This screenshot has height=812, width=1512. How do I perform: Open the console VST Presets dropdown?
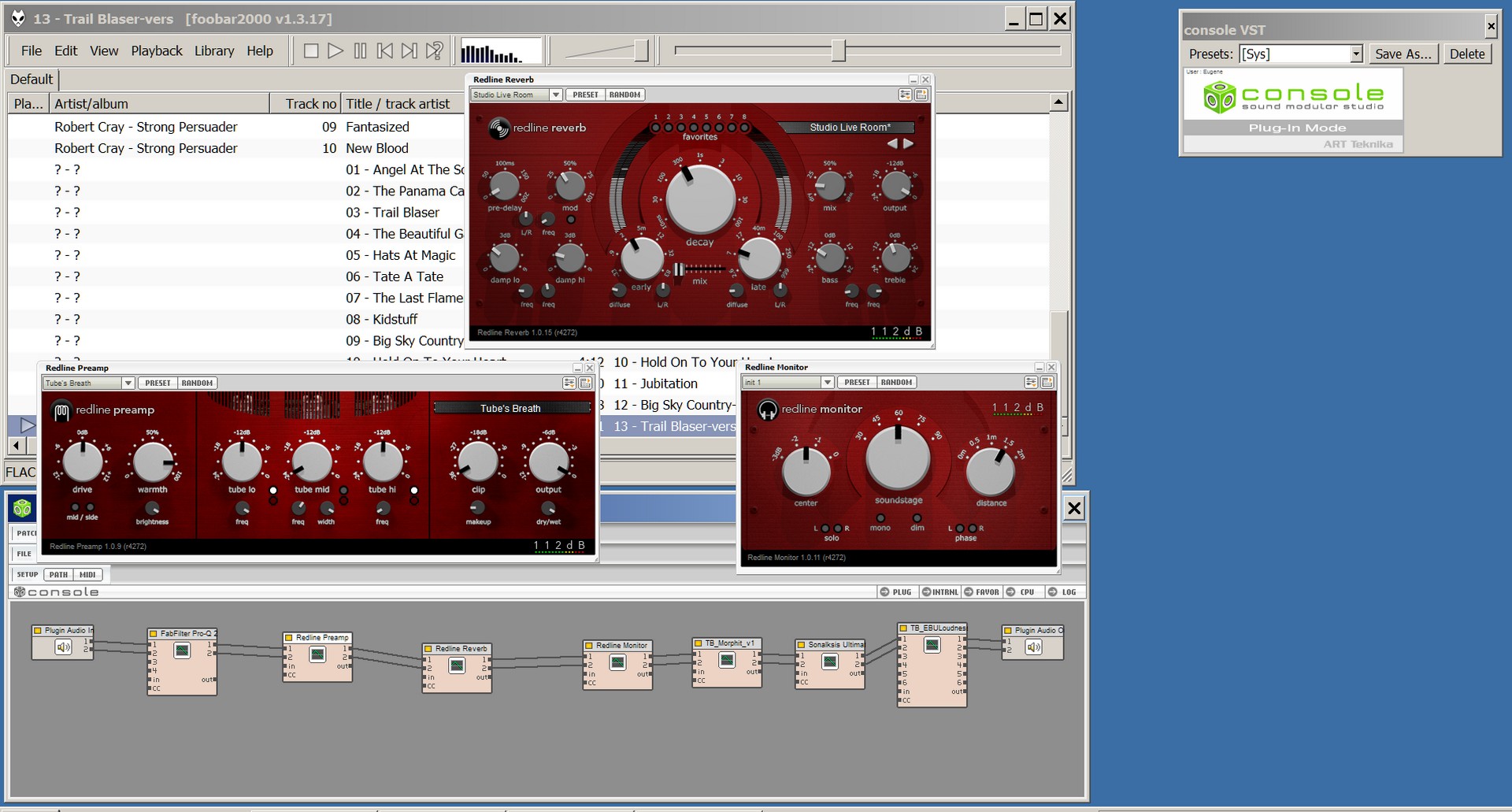coord(1301,54)
